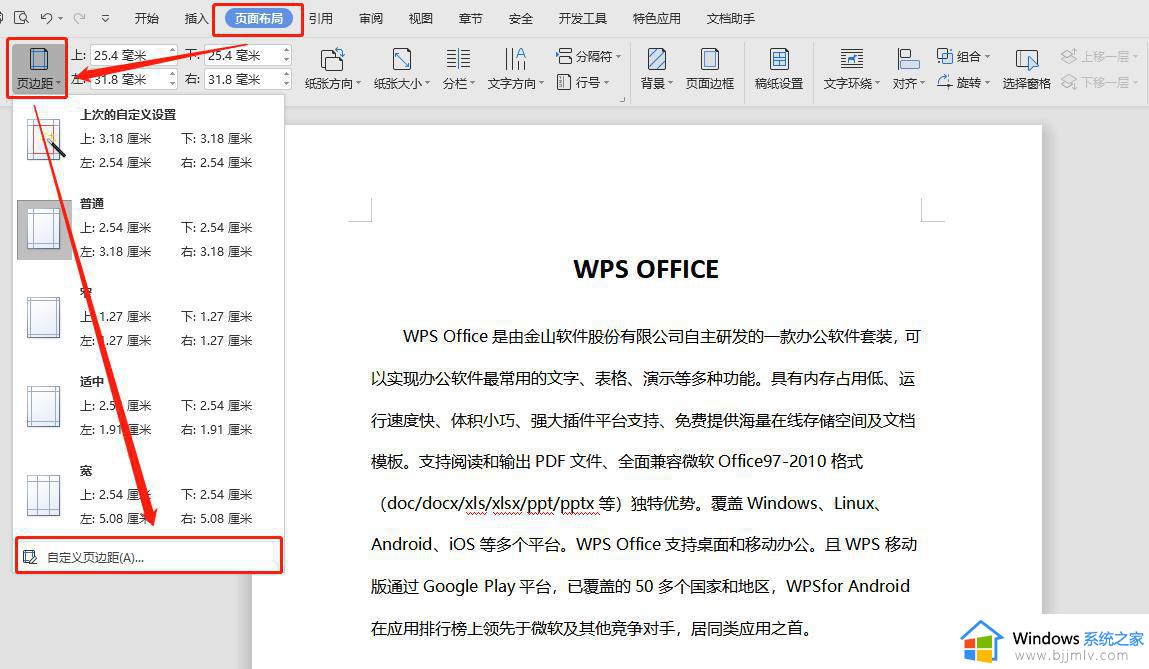Switch to the 插入 tab
This screenshot has height=669, width=1149.
coord(196,18)
